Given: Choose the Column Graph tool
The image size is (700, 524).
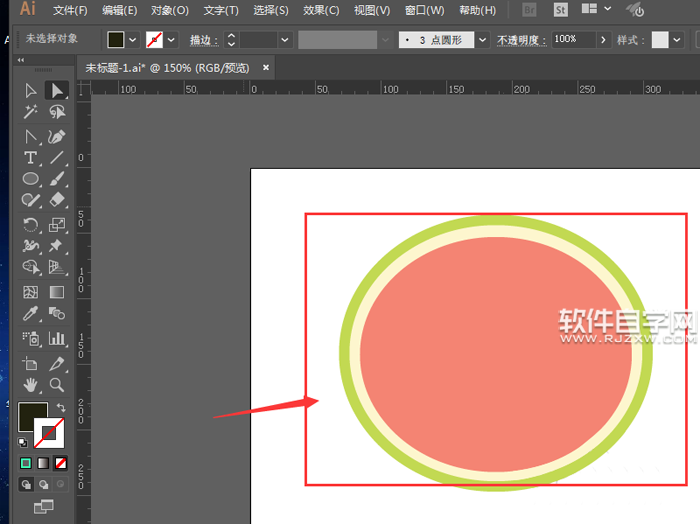Looking at the screenshot, I should pyautogui.click(x=57, y=338).
